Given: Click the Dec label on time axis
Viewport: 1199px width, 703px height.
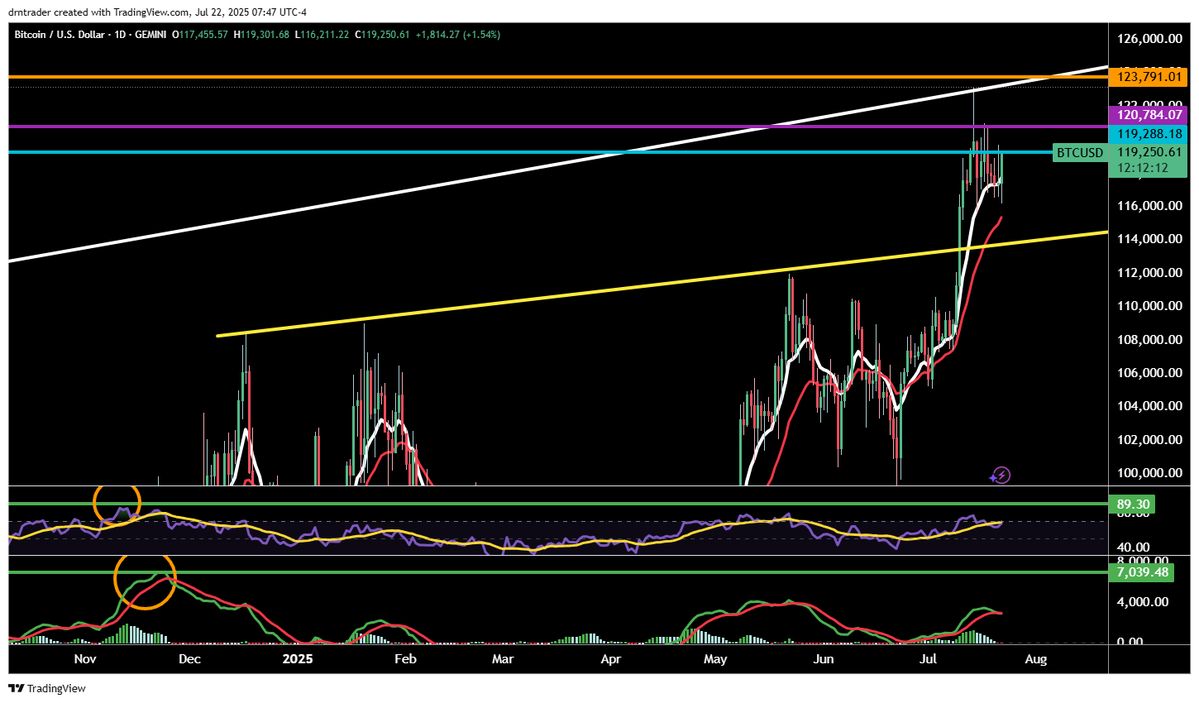Looking at the screenshot, I should coord(189,659).
